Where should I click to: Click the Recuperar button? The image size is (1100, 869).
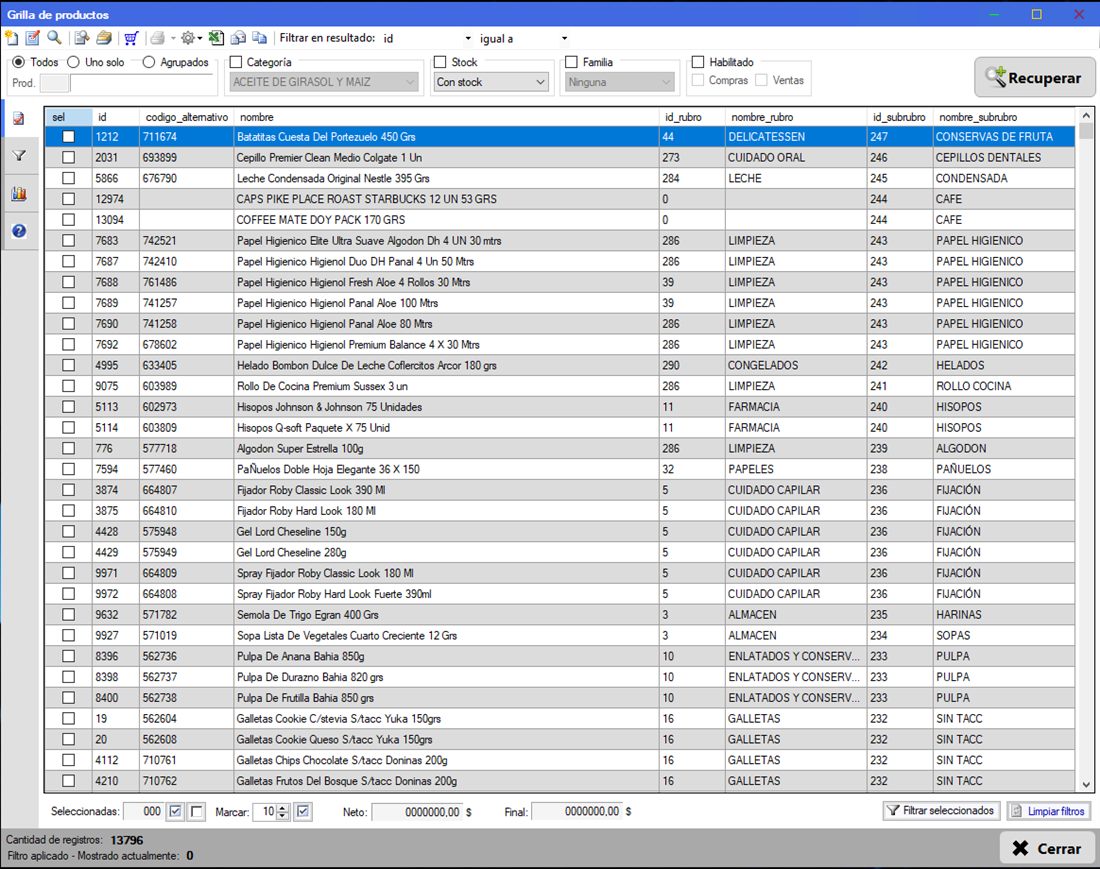pos(1034,77)
